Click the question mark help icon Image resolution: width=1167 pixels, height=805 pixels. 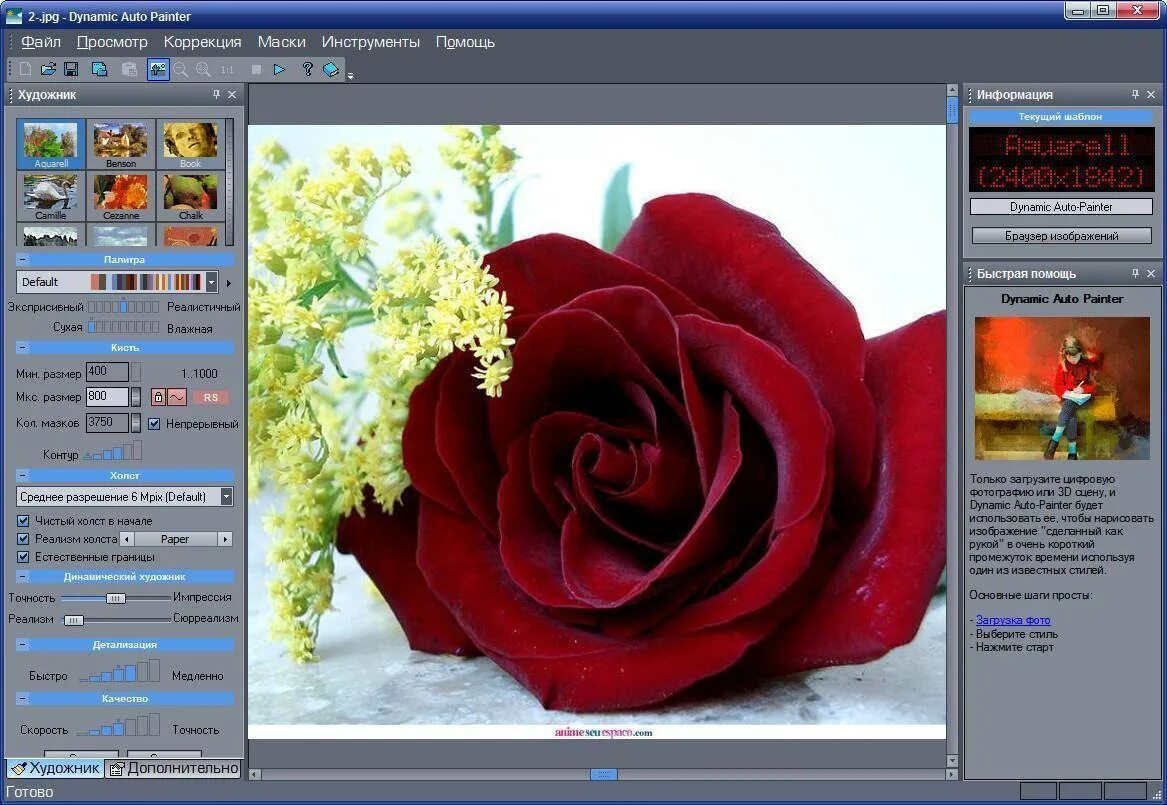[x=307, y=69]
